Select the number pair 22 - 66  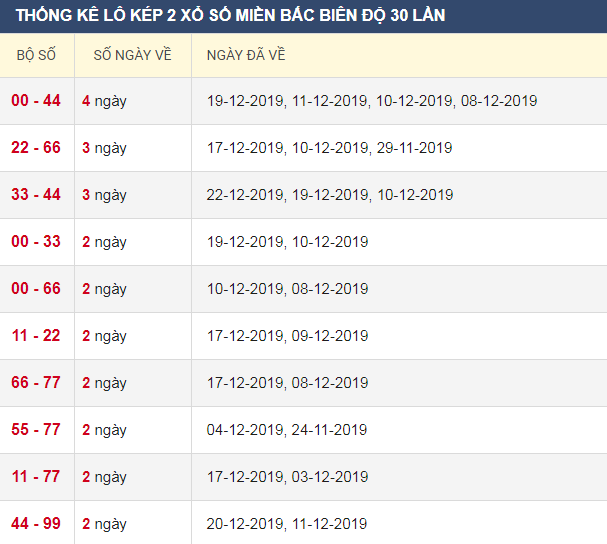click(x=36, y=148)
